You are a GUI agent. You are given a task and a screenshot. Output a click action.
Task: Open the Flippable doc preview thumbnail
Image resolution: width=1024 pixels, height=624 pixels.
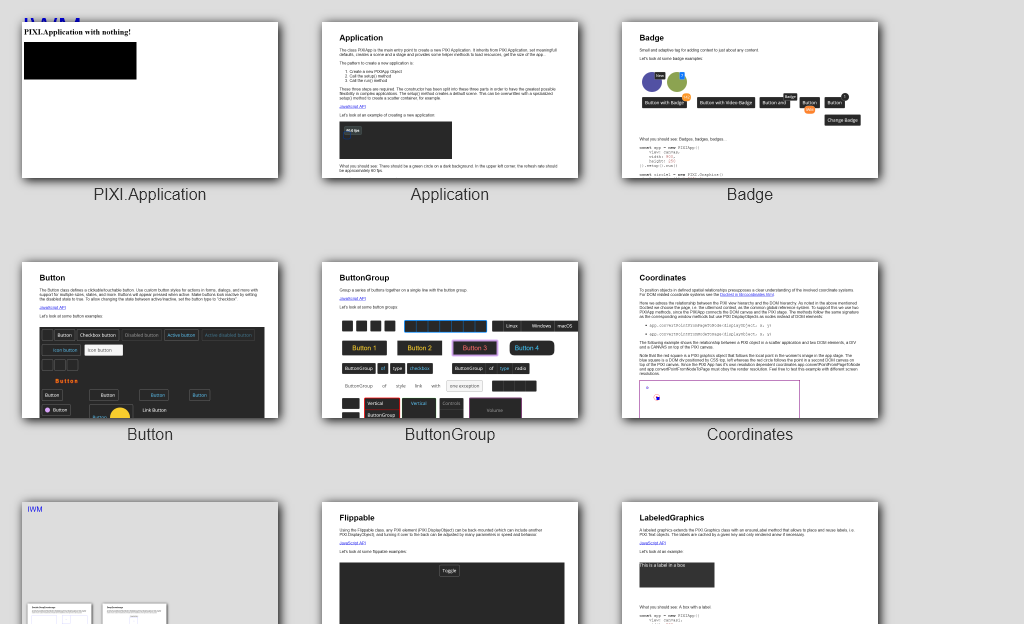click(449, 563)
